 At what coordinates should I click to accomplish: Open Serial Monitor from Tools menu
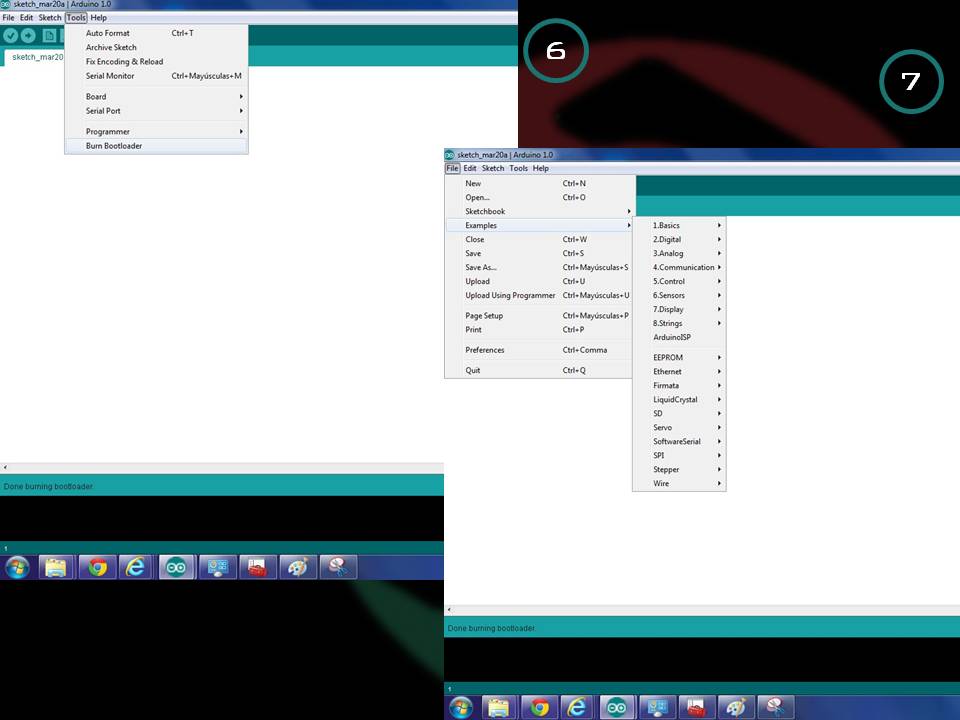[156, 76]
